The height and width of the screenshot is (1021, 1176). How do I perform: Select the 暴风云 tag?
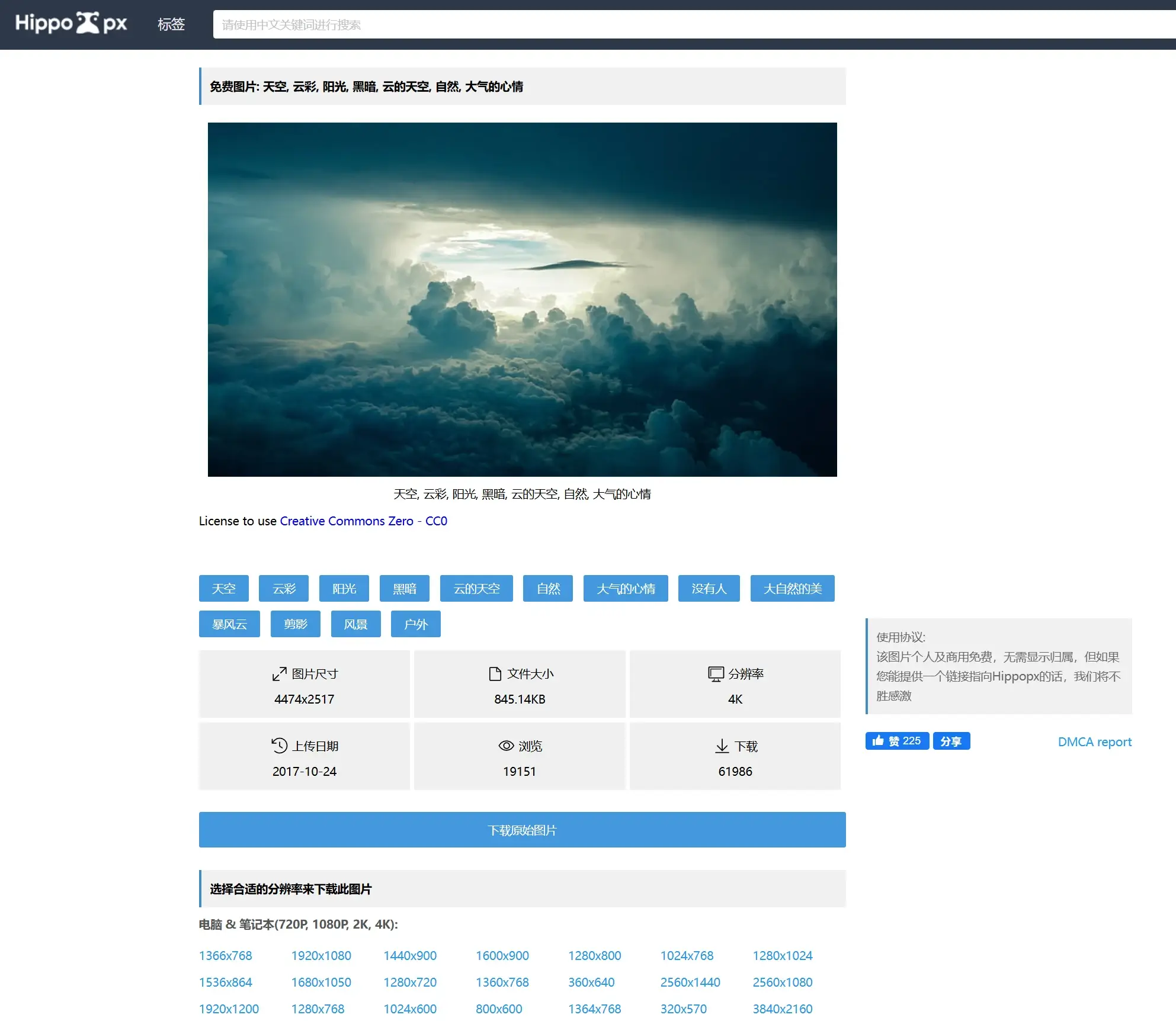point(229,624)
